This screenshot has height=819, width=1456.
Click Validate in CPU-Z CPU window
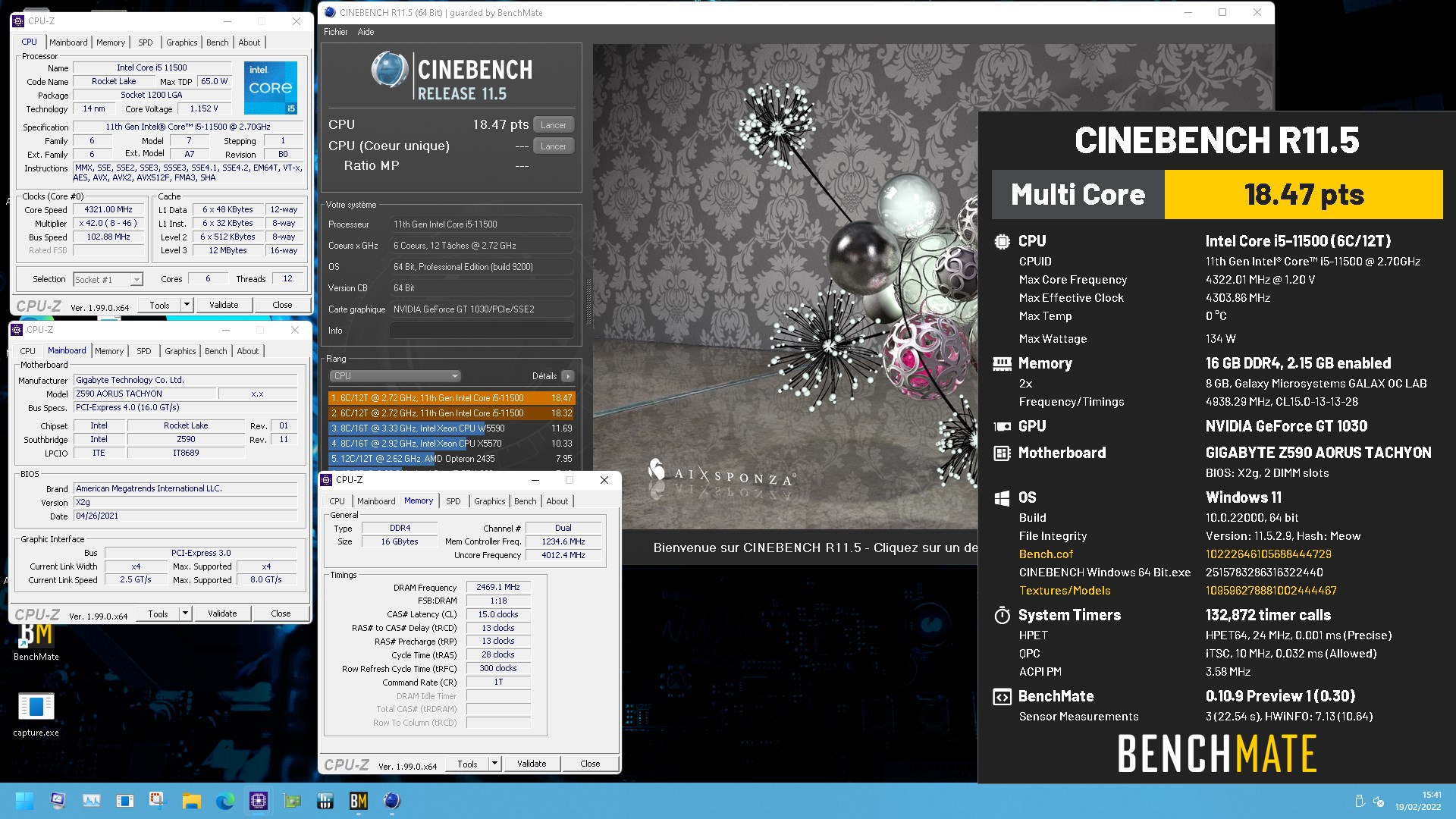tap(224, 305)
